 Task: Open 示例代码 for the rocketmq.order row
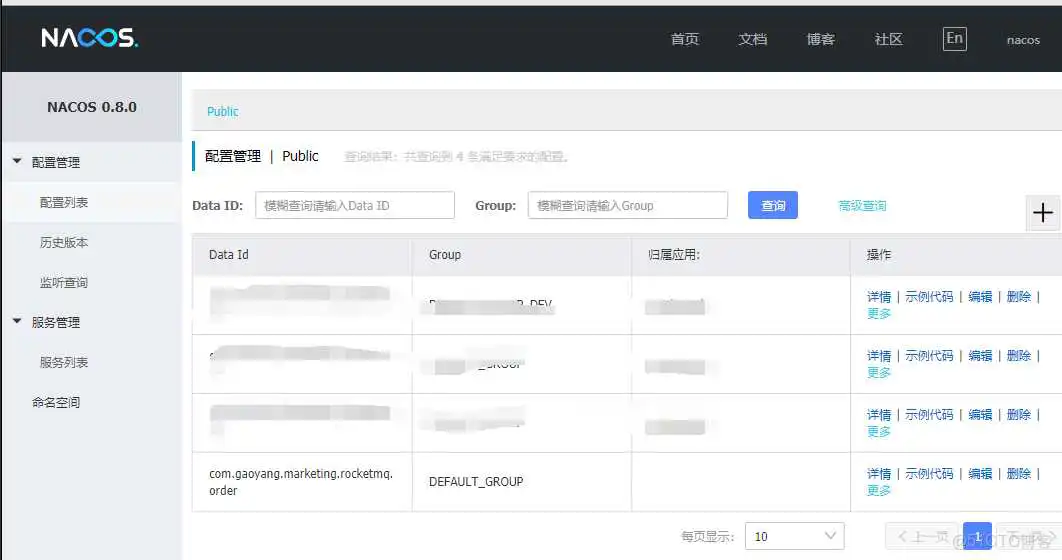point(929,473)
